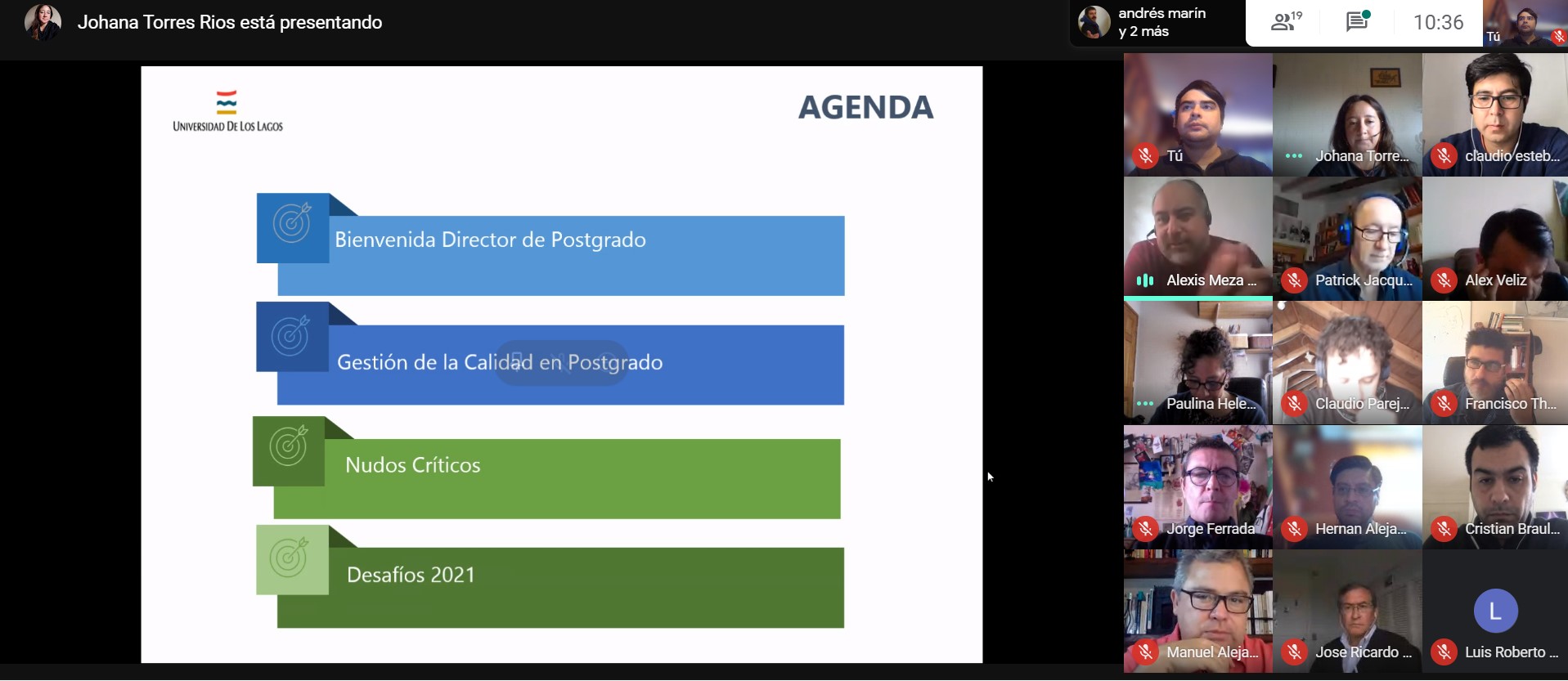This screenshot has height=681, width=1568.
Task: Click the muted mic icon on Tú tile
Action: click(1145, 155)
